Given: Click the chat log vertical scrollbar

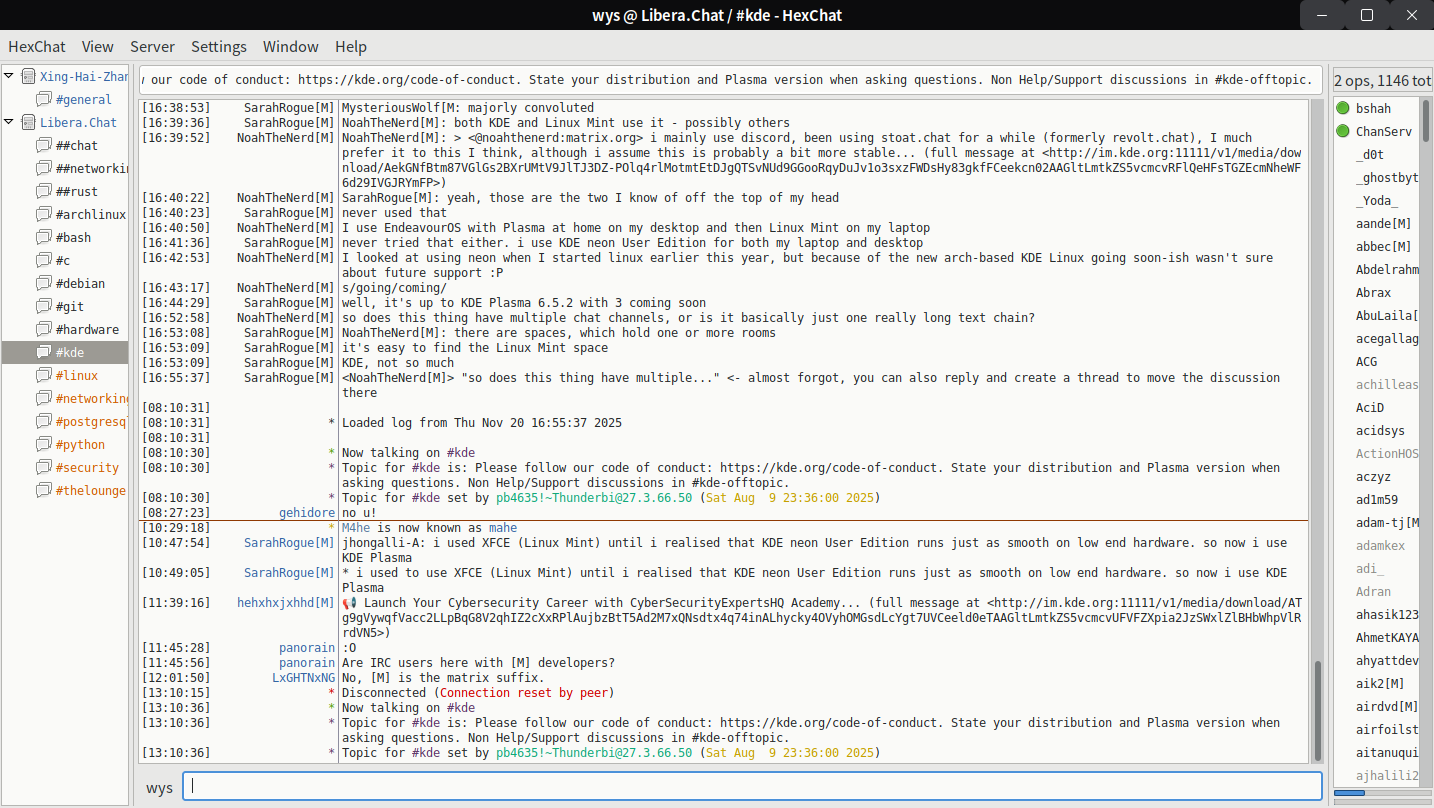Looking at the screenshot, I should click(x=1317, y=710).
